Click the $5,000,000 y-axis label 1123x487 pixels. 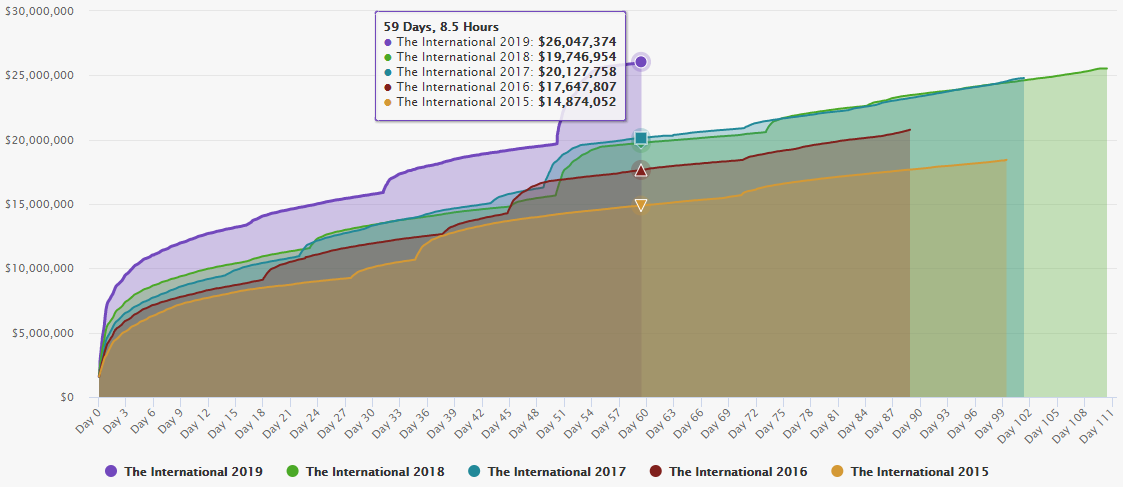[42, 333]
